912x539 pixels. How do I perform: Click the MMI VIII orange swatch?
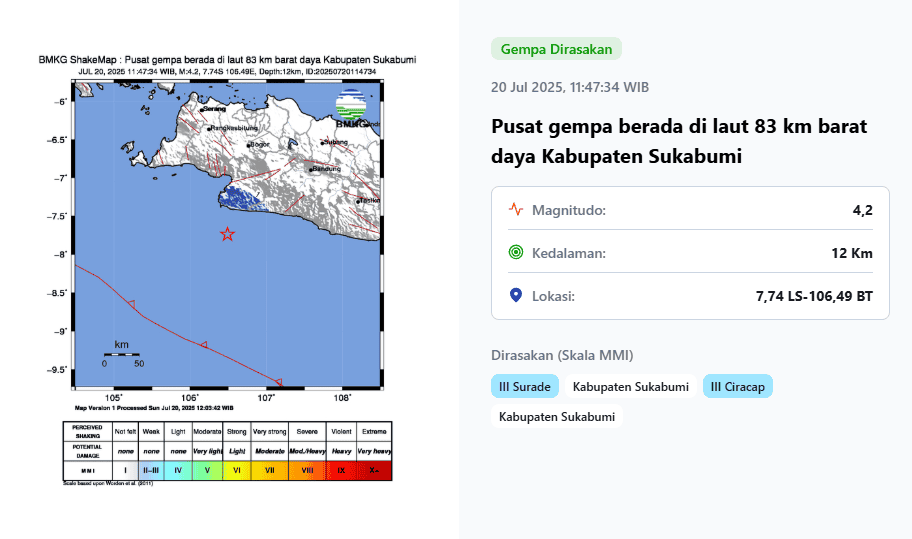pos(307,470)
